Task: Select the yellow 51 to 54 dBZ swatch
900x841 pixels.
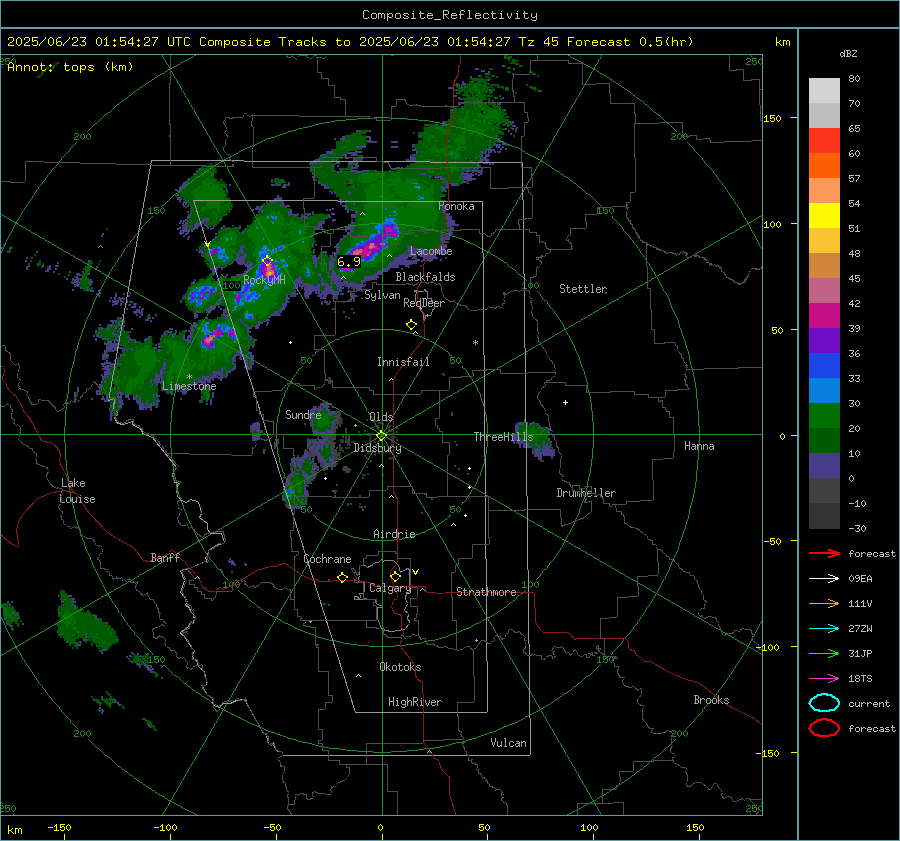Action: [x=824, y=216]
